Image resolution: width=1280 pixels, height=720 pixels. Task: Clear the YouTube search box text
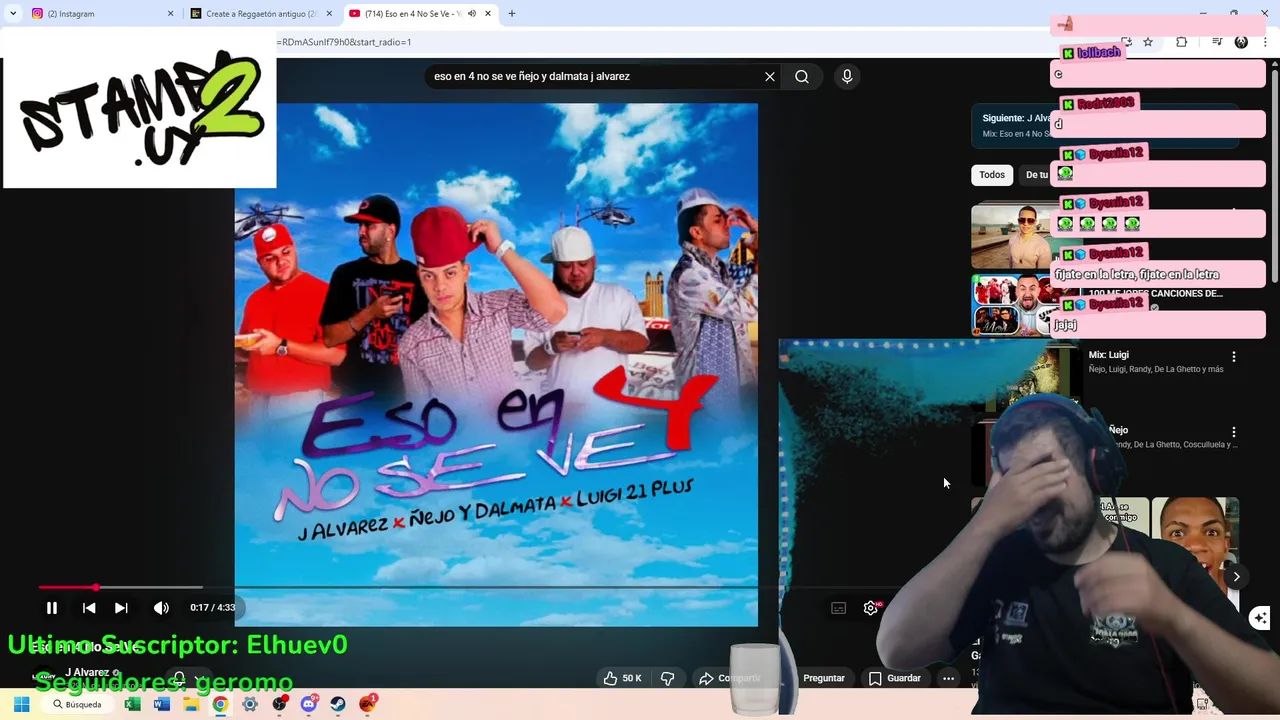click(770, 76)
